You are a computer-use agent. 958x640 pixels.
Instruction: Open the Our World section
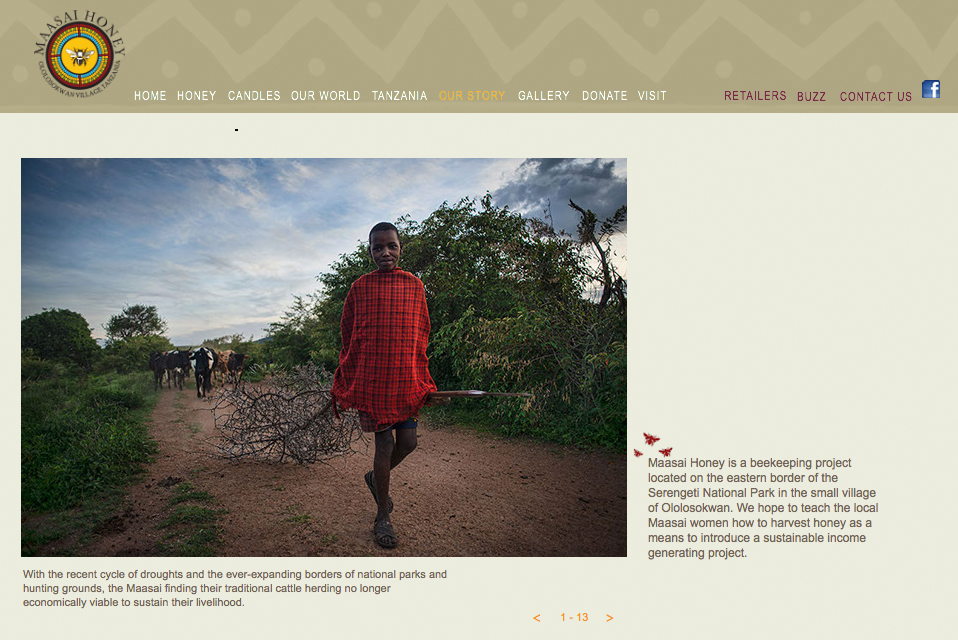click(326, 96)
